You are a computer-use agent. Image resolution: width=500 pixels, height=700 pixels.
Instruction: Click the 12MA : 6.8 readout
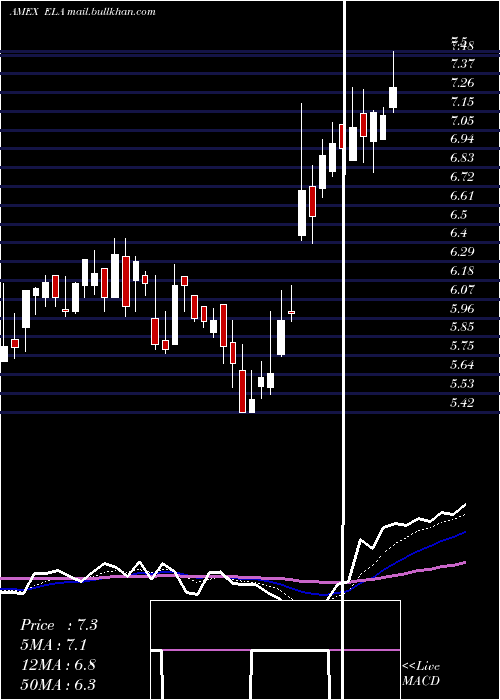(58, 665)
